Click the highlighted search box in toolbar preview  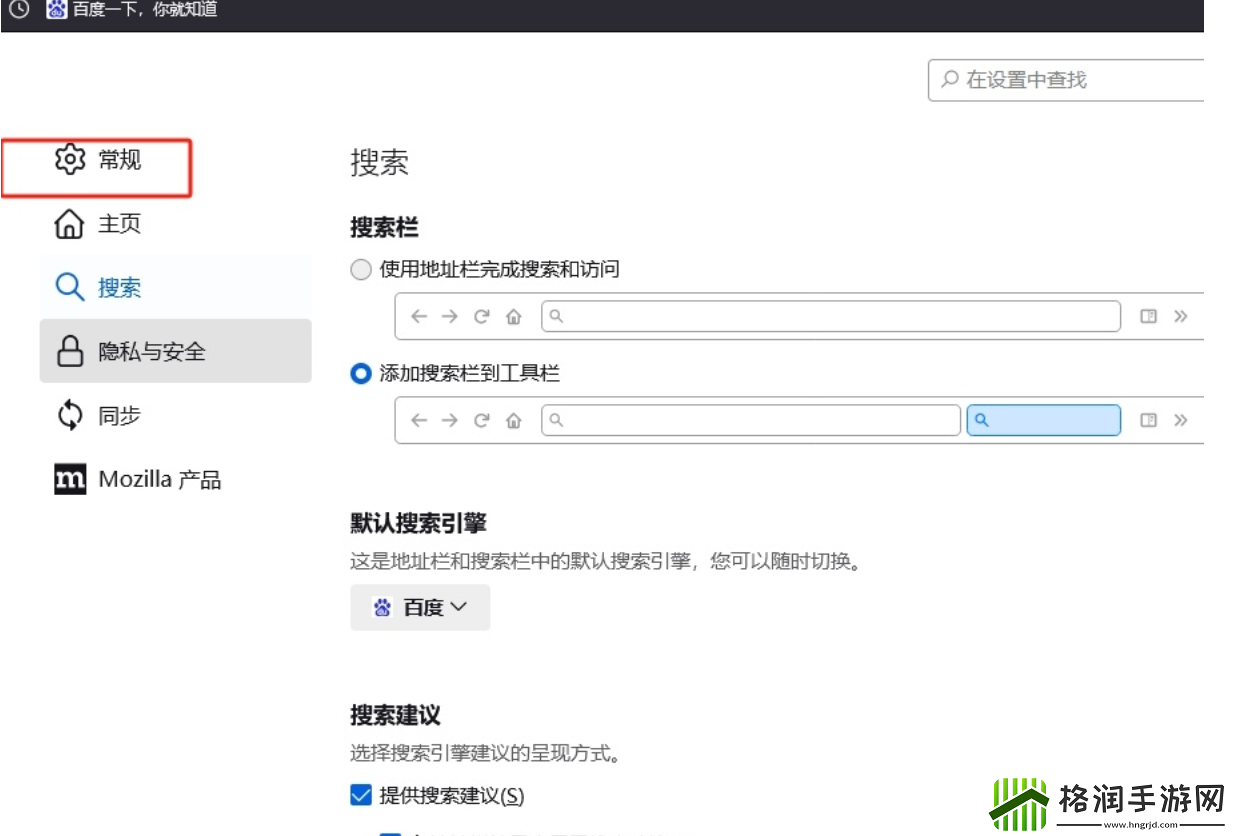[1043, 420]
